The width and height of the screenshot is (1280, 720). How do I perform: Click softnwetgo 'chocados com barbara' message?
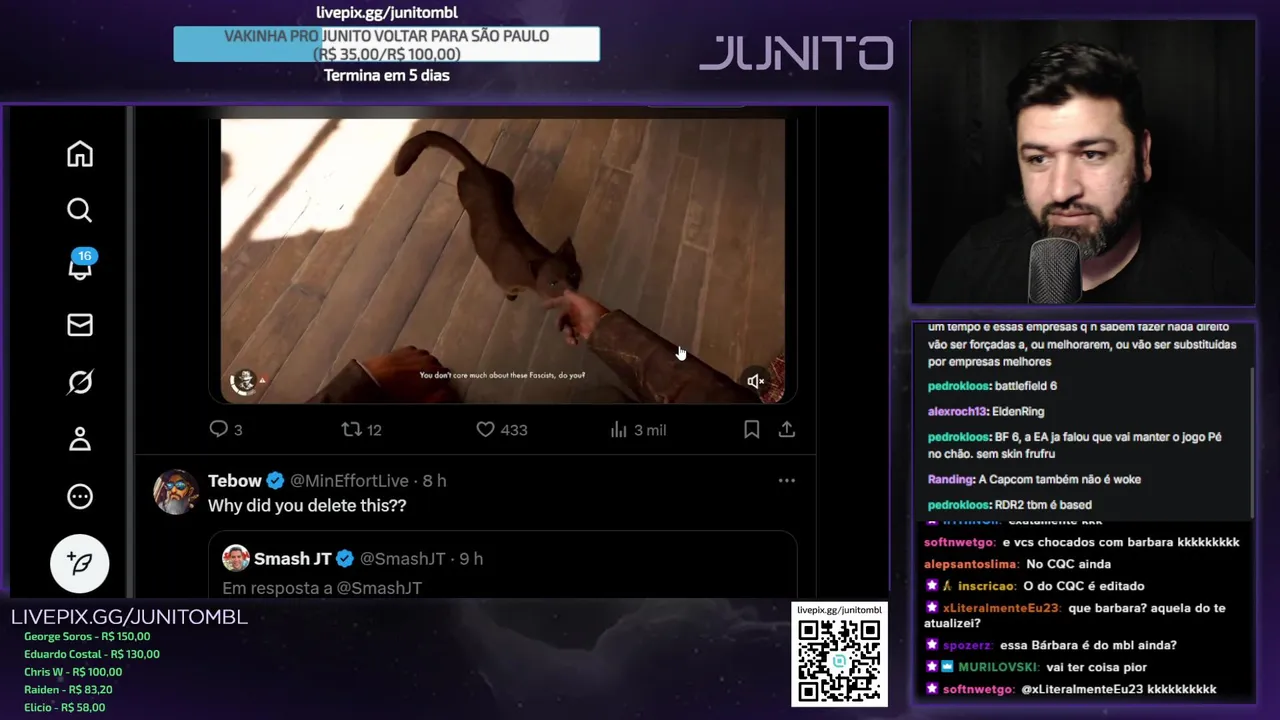point(1081,542)
